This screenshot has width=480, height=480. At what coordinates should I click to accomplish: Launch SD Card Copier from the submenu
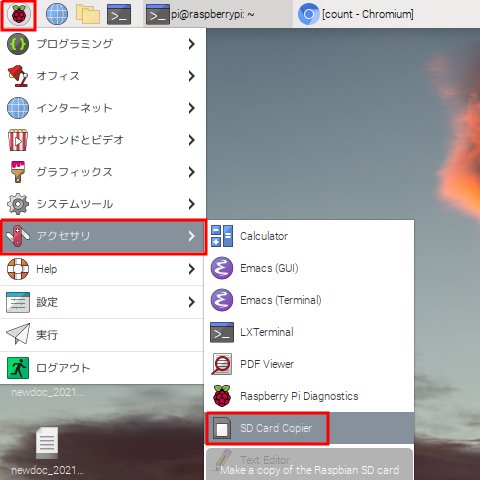(309, 428)
